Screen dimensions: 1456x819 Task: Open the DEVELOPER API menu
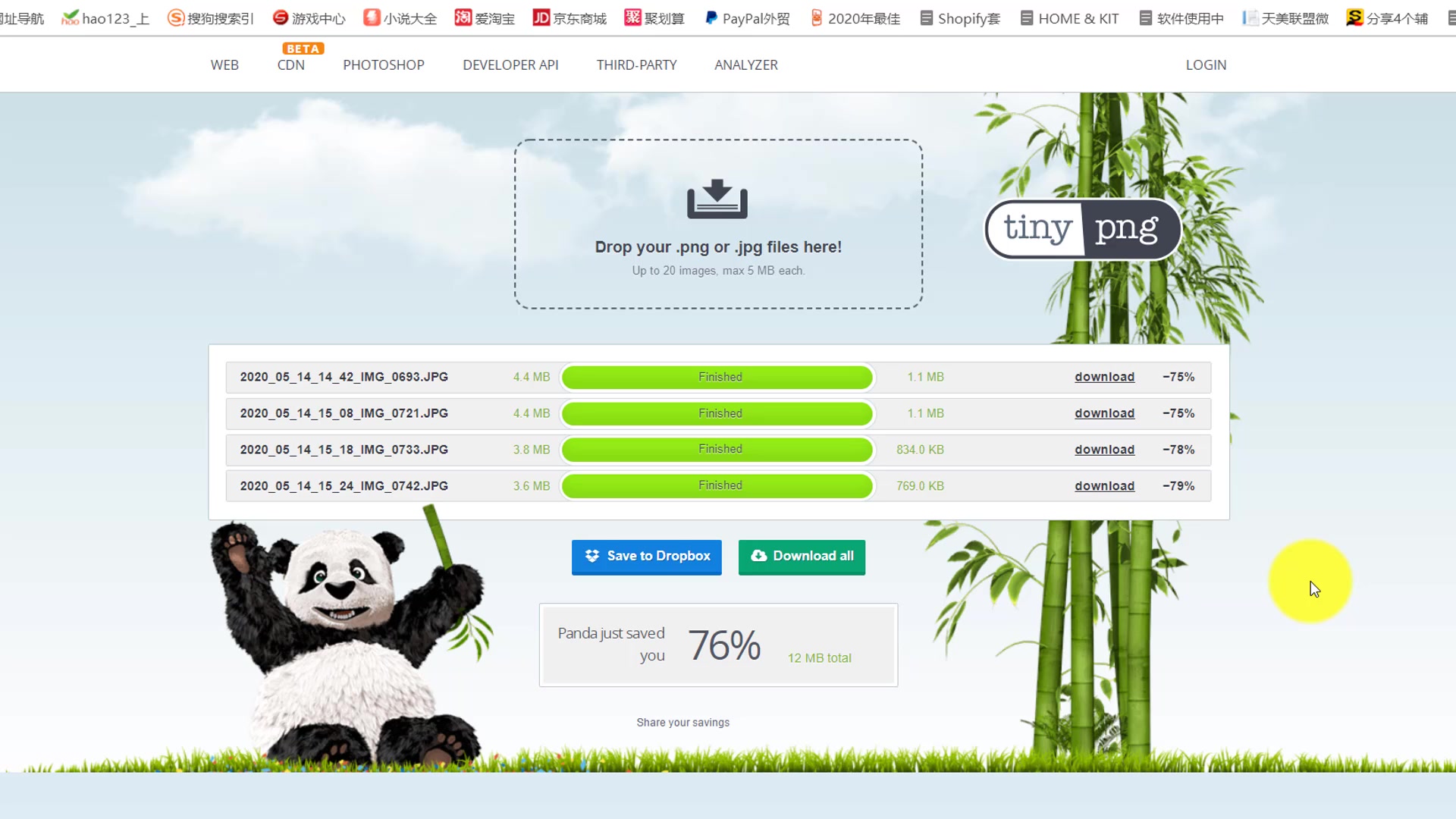click(510, 64)
